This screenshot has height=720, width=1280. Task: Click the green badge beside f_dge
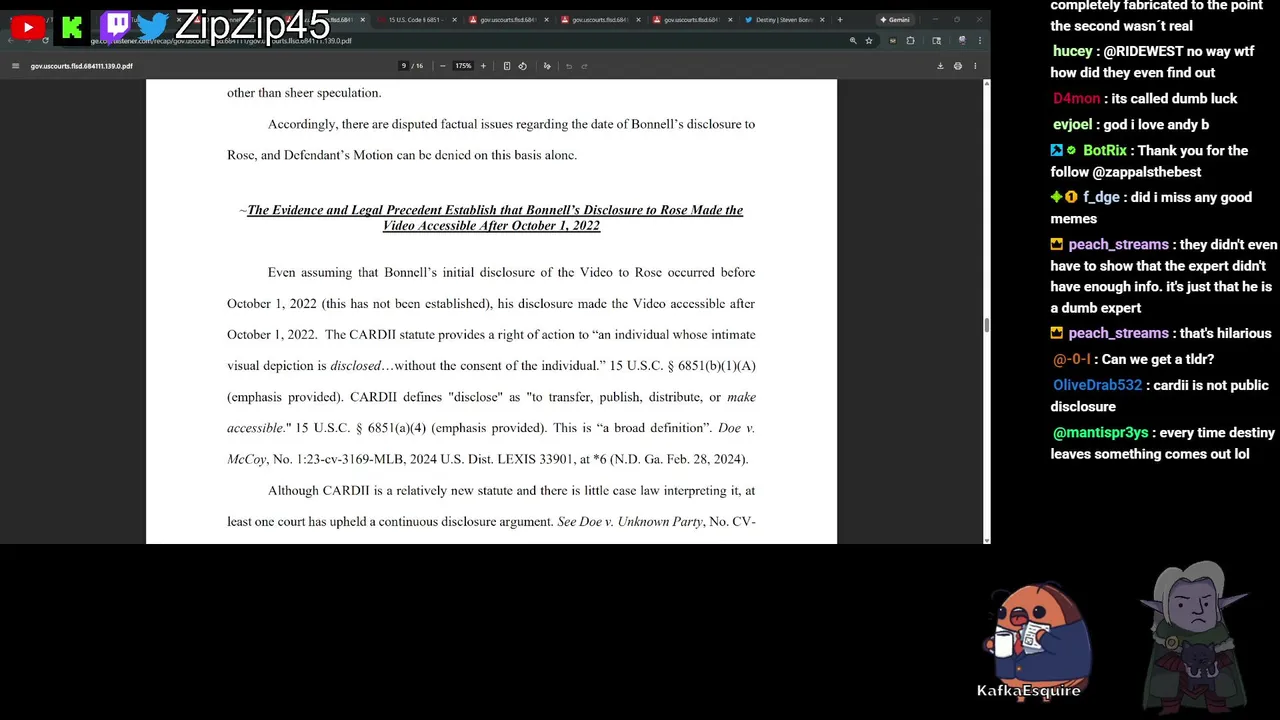(x=1057, y=198)
